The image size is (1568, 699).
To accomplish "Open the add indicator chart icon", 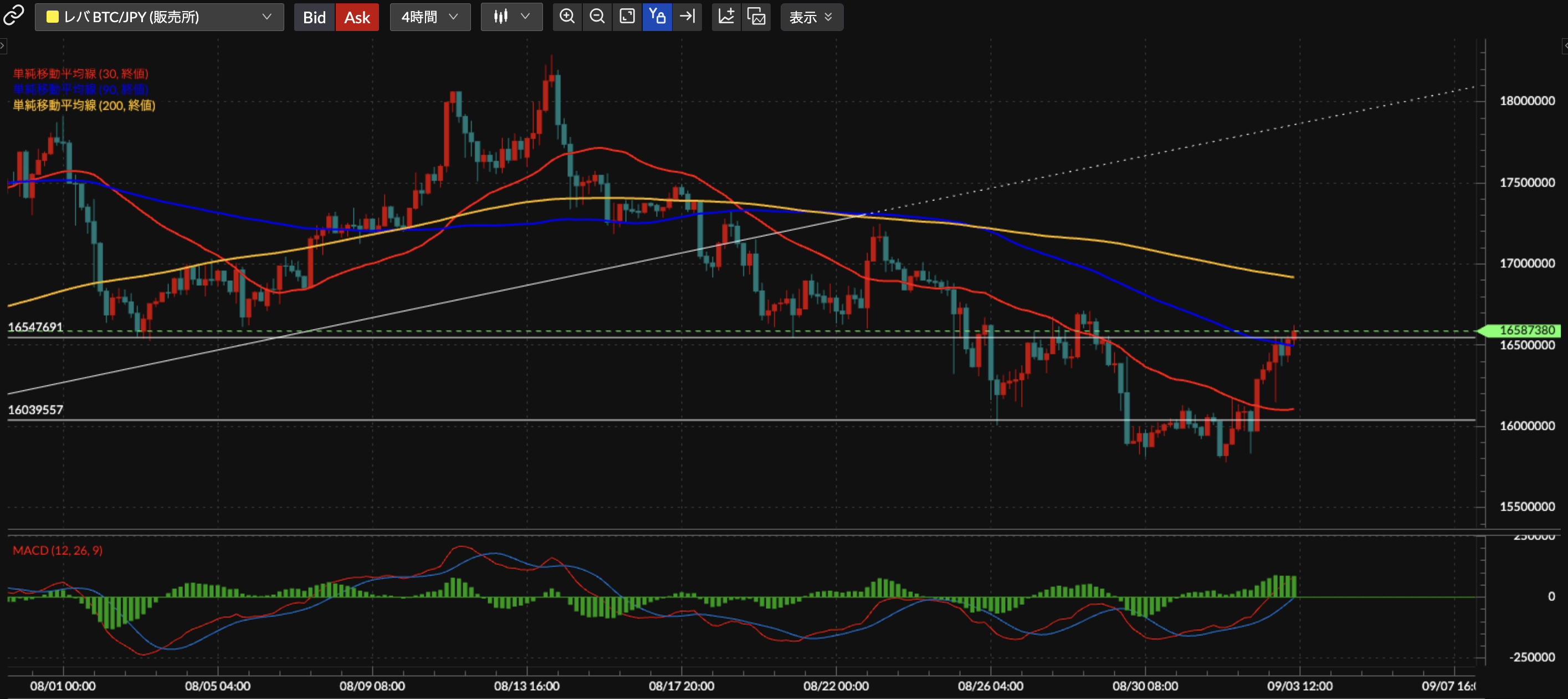I will (726, 17).
